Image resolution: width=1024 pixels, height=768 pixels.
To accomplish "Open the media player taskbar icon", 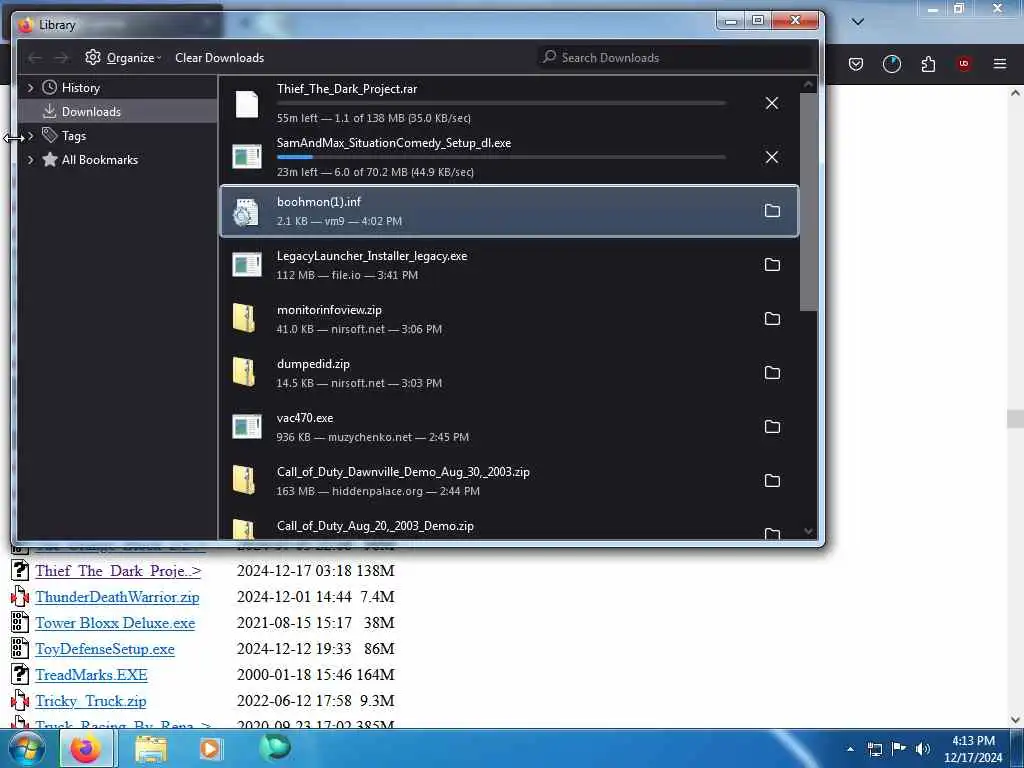I will 210,748.
